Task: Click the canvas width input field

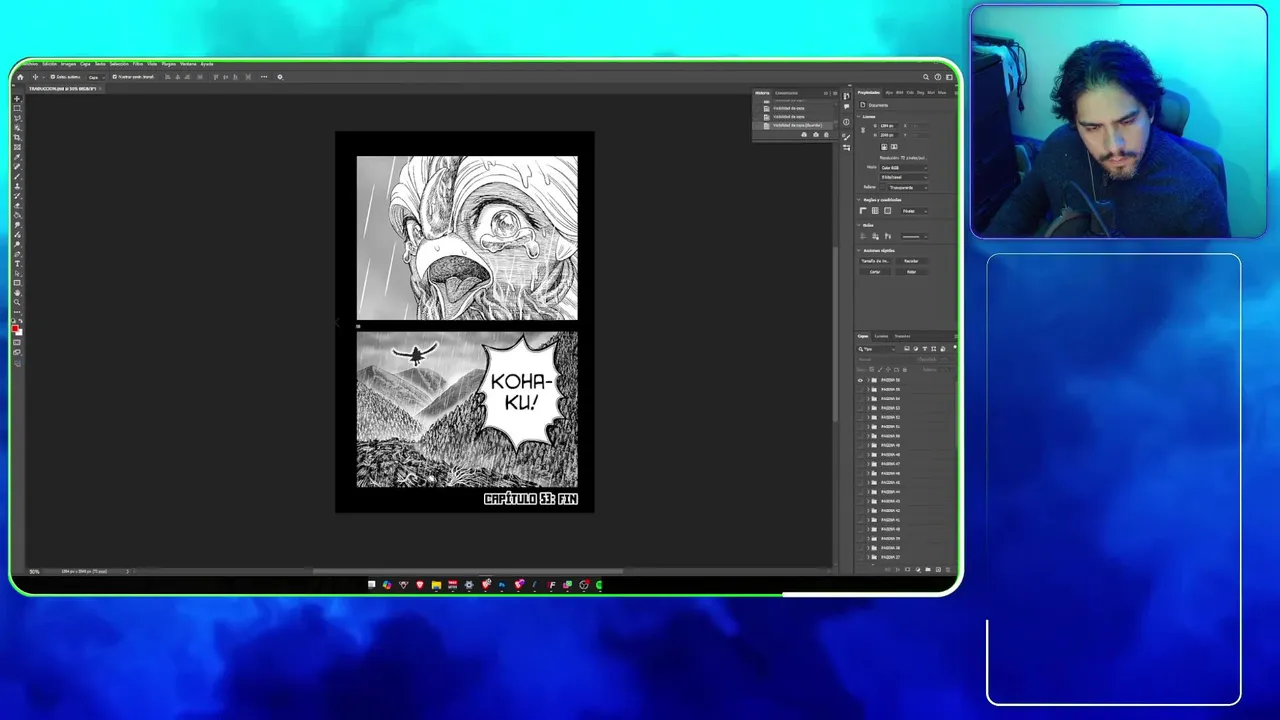Action: [x=888, y=126]
